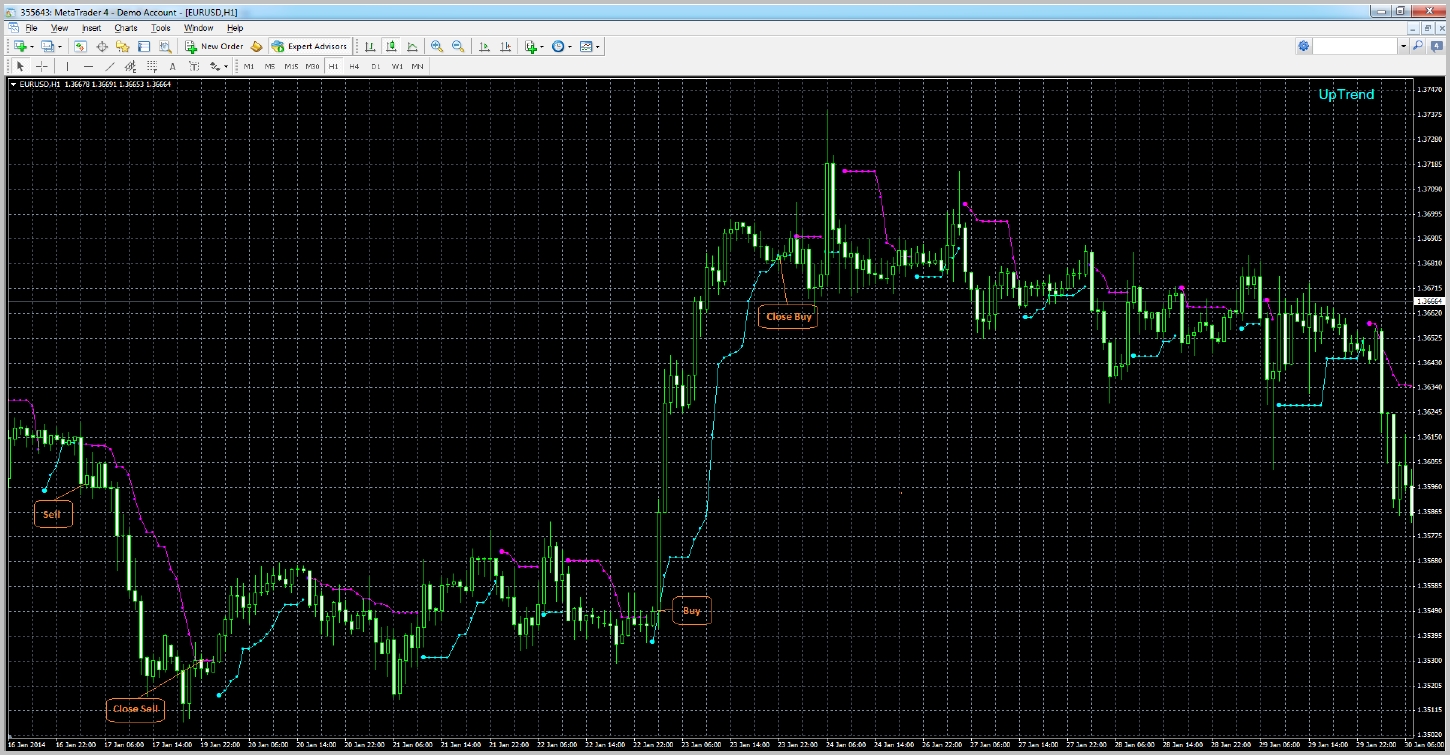Select the text annotation tool
The height and width of the screenshot is (755, 1450).
point(173,66)
